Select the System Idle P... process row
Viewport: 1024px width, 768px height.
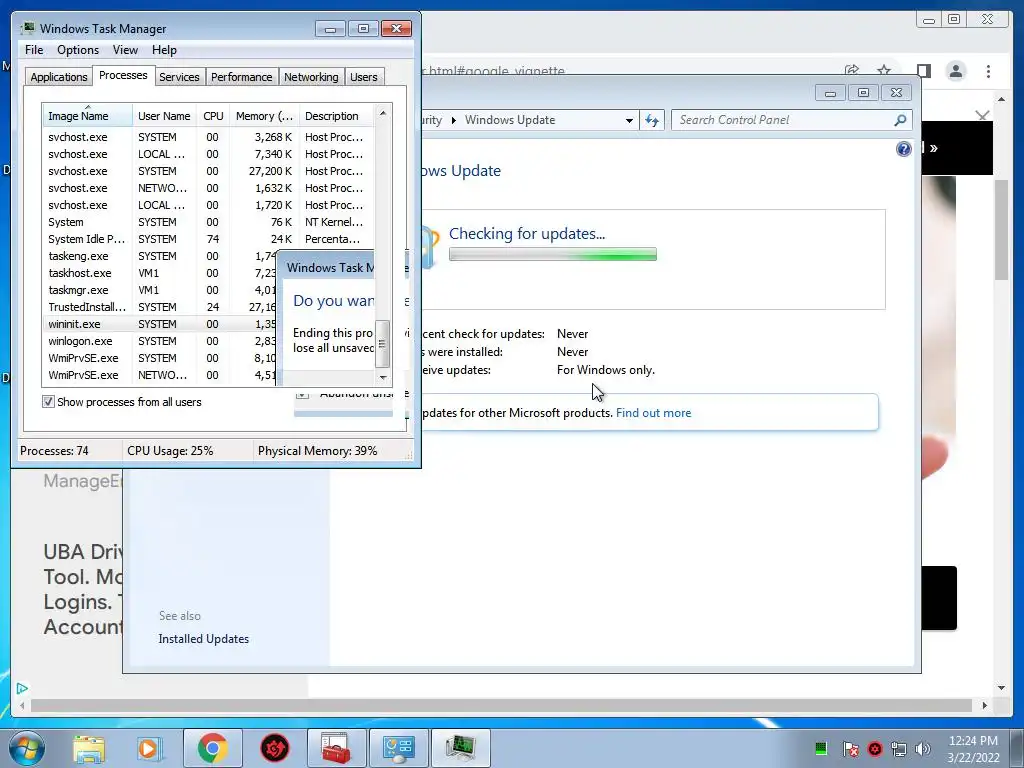tap(208, 239)
